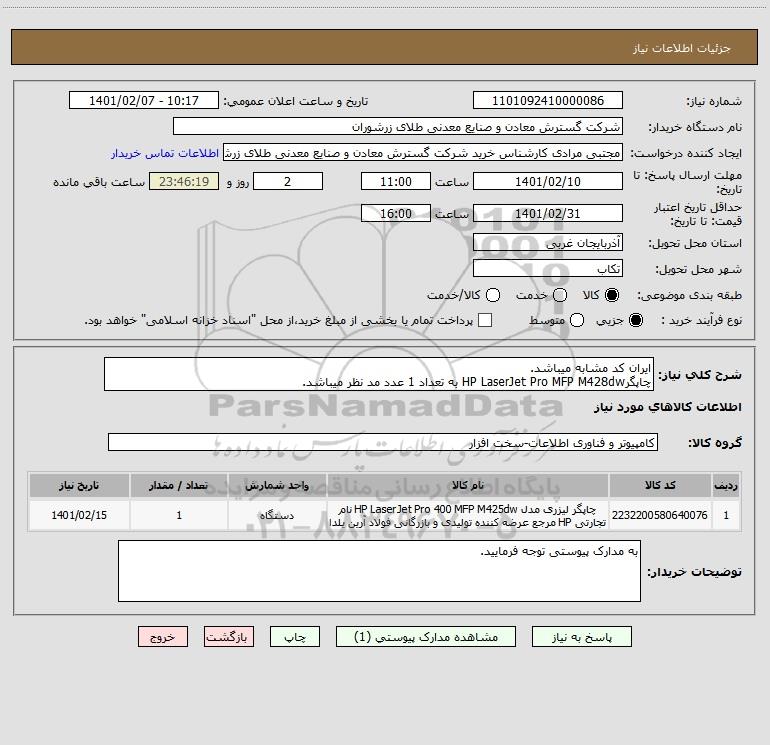Click the response deadline date 1401/02/10
Image resolution: width=770 pixels, height=745 pixels.
pos(548,181)
